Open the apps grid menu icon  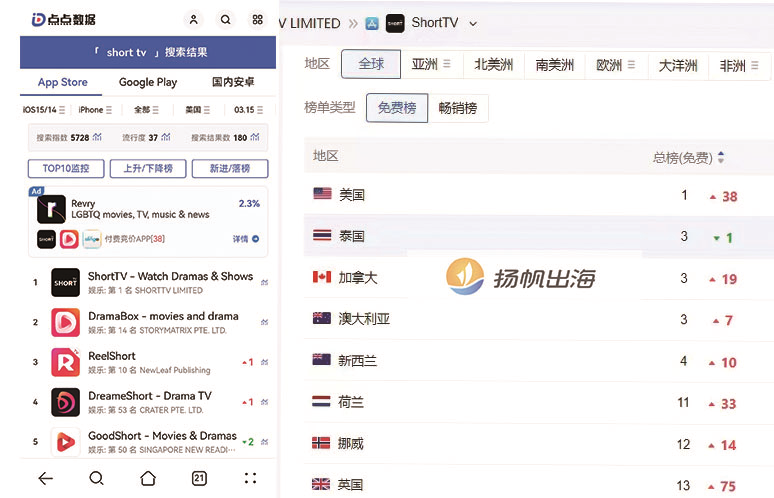pos(258,20)
